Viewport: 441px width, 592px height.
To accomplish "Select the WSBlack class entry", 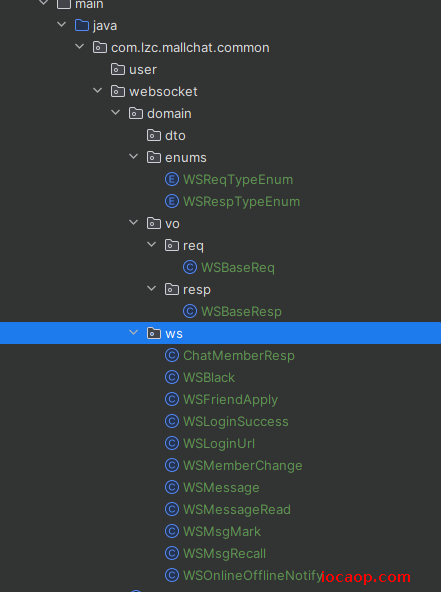I will click(209, 378).
